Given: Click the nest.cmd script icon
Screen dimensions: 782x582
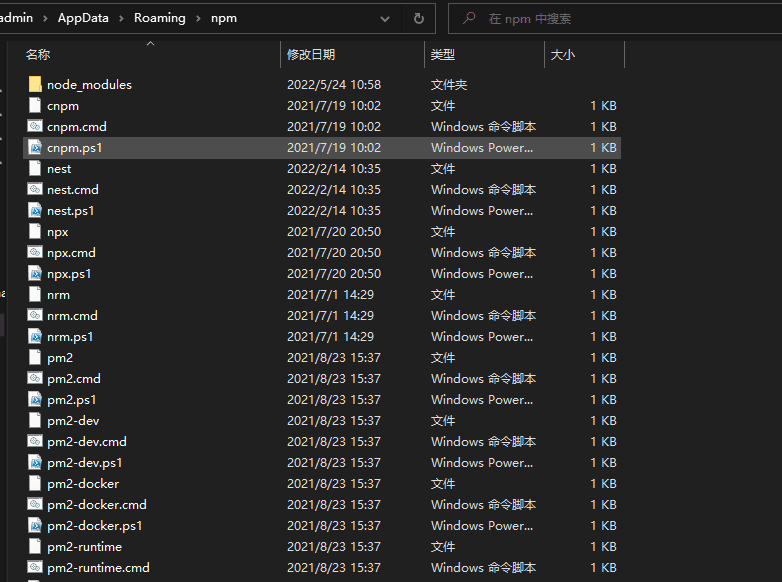Looking at the screenshot, I should tap(35, 190).
